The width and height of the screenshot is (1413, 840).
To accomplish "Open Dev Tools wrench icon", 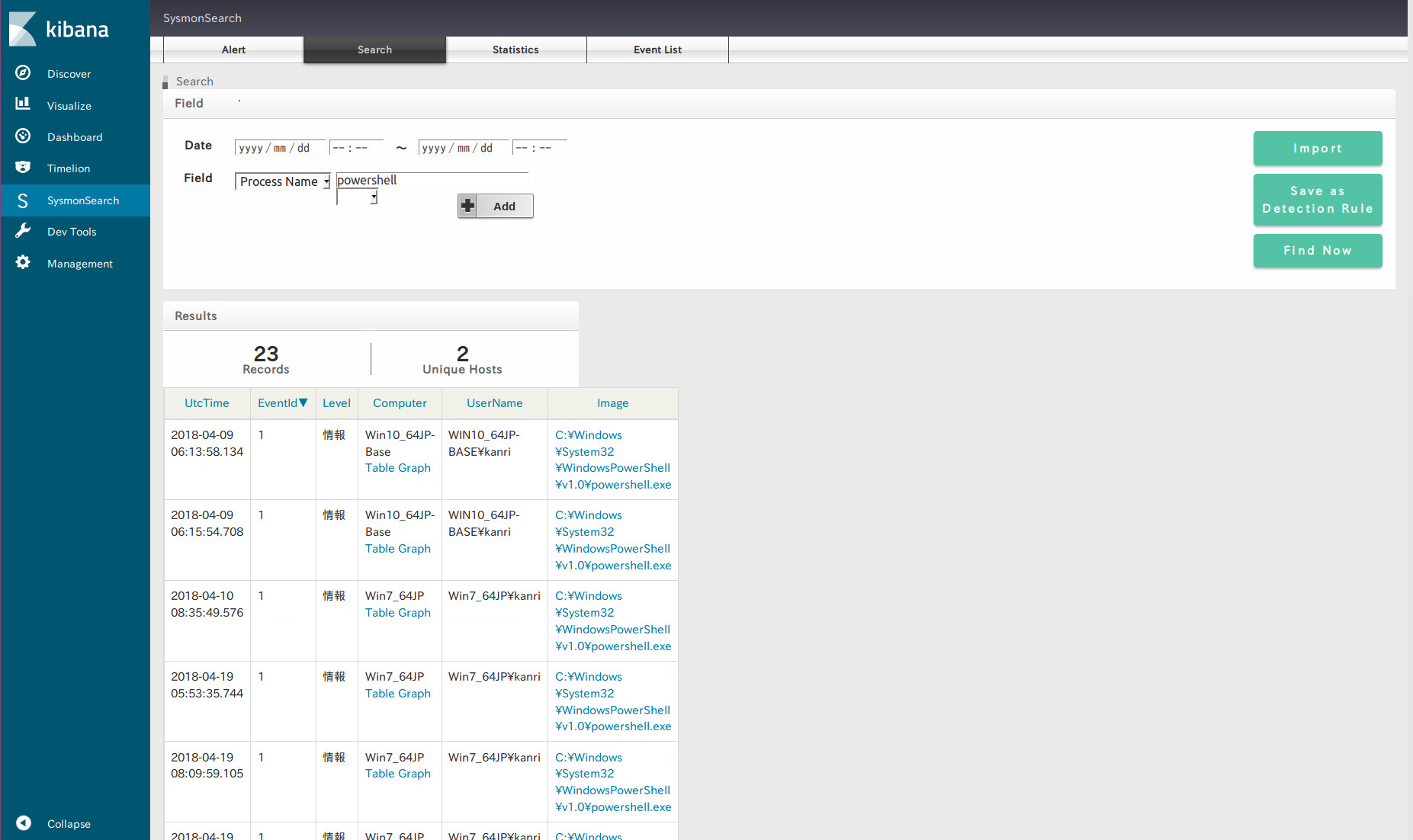I will coord(23,230).
